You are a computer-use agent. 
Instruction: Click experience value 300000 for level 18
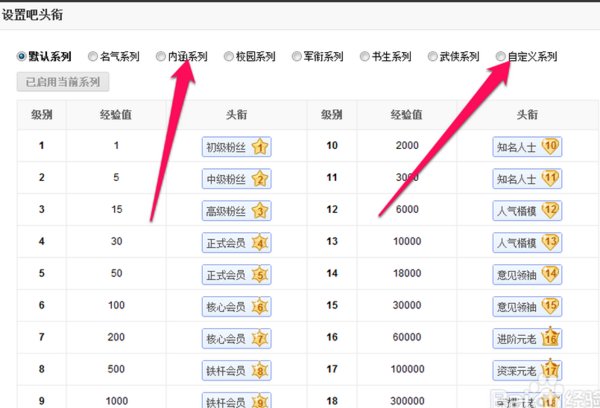(408, 401)
